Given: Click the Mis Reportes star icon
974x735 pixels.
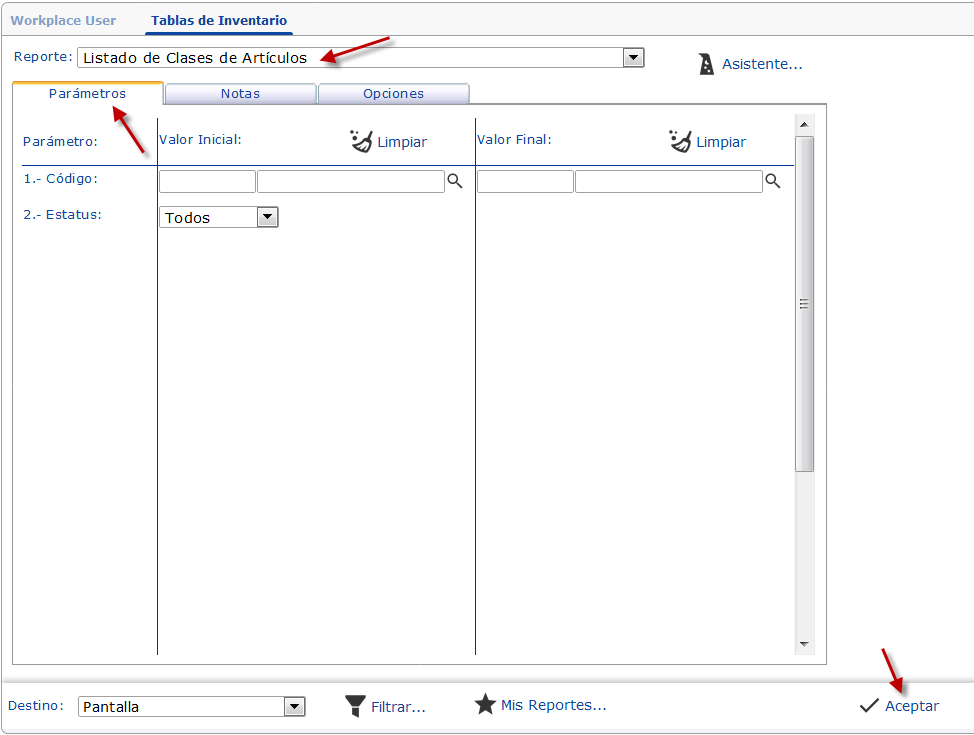Looking at the screenshot, I should point(485,705).
